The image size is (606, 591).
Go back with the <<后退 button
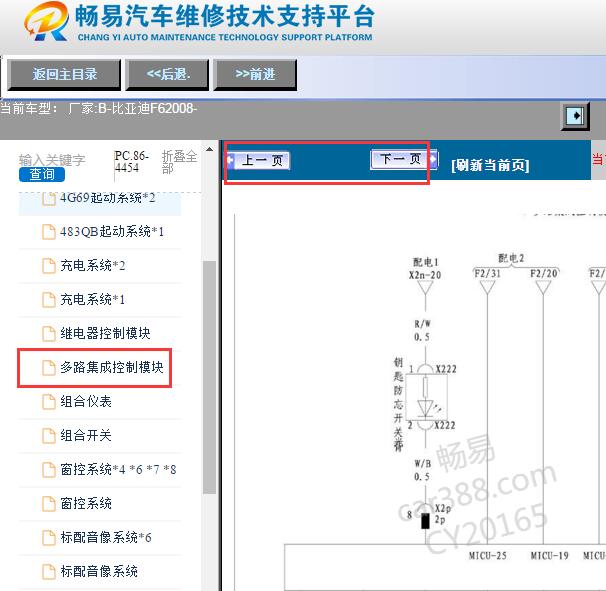pyautogui.click(x=167, y=75)
